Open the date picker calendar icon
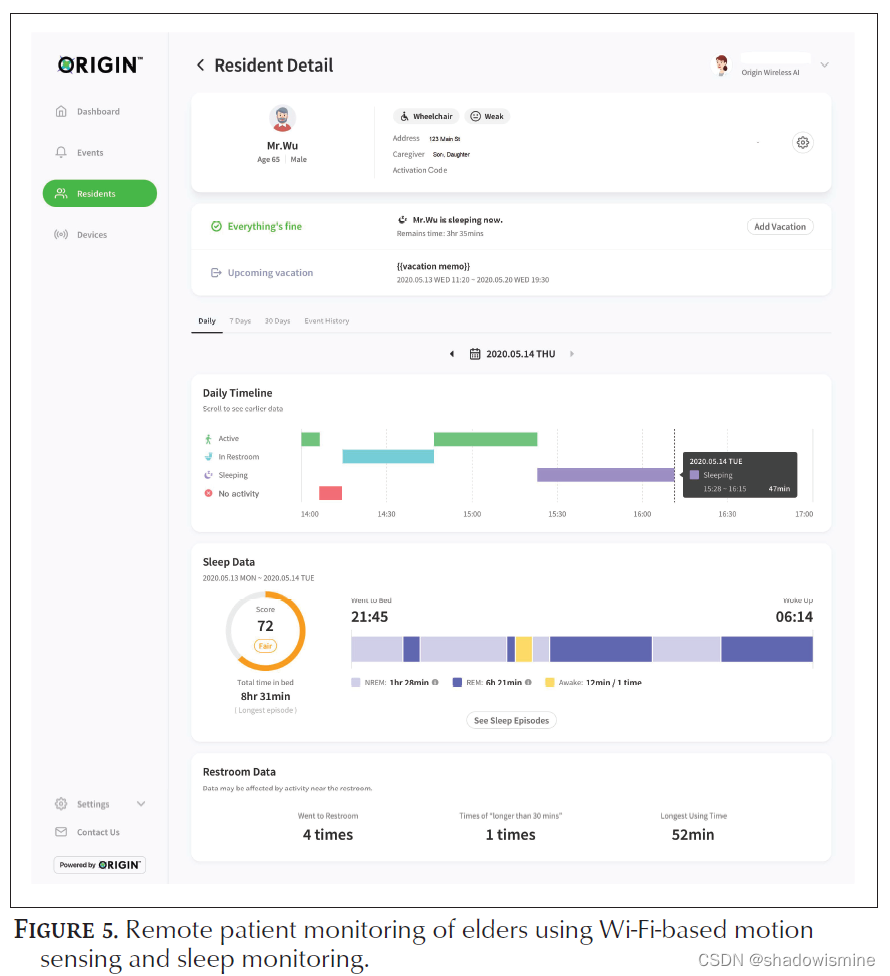 475,354
